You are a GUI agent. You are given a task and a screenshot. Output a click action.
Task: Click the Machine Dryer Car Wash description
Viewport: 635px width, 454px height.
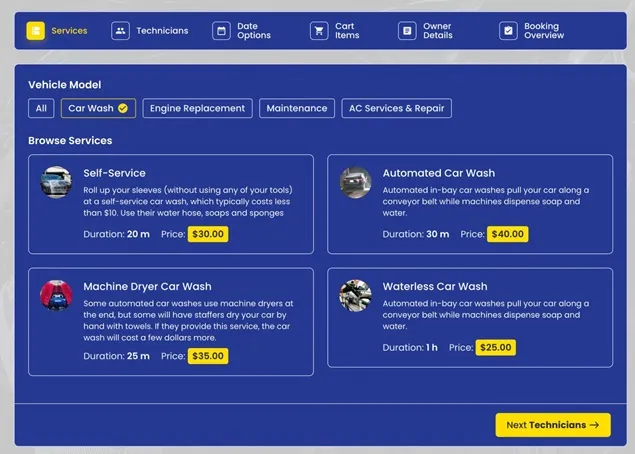[x=188, y=320]
